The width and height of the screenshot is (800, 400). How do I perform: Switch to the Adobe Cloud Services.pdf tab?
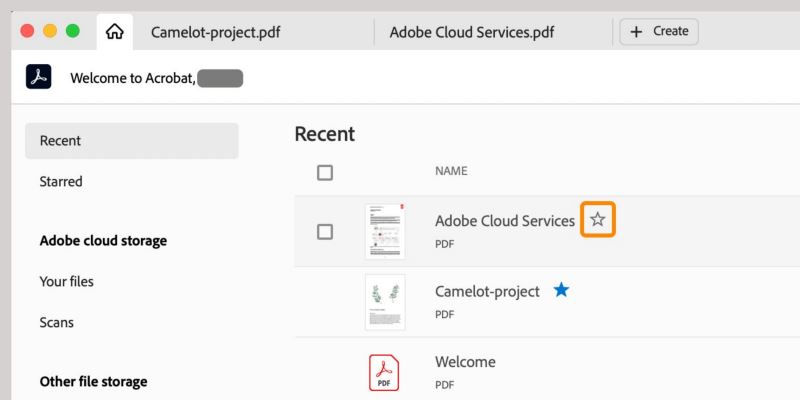click(x=472, y=33)
